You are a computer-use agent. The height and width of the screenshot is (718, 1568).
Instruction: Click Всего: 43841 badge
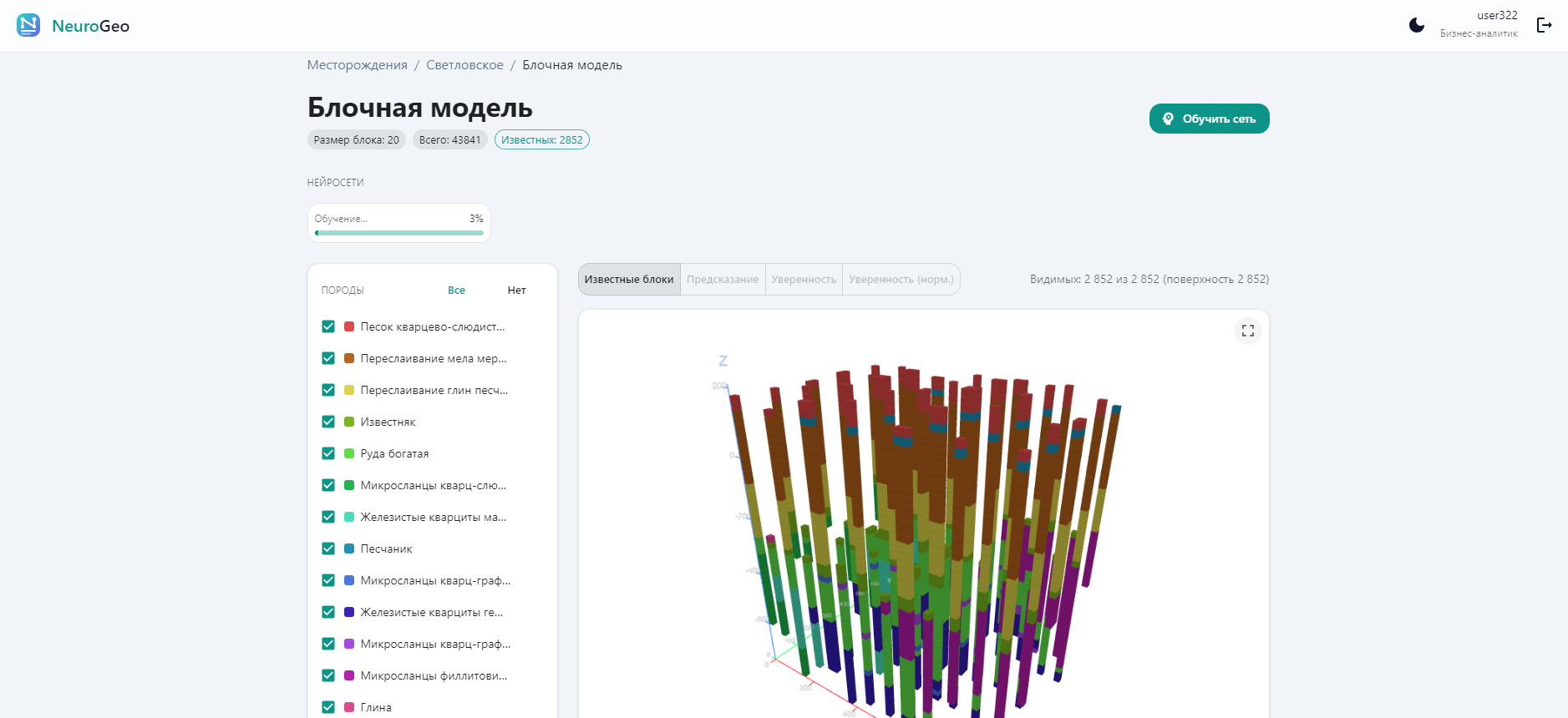[450, 140]
